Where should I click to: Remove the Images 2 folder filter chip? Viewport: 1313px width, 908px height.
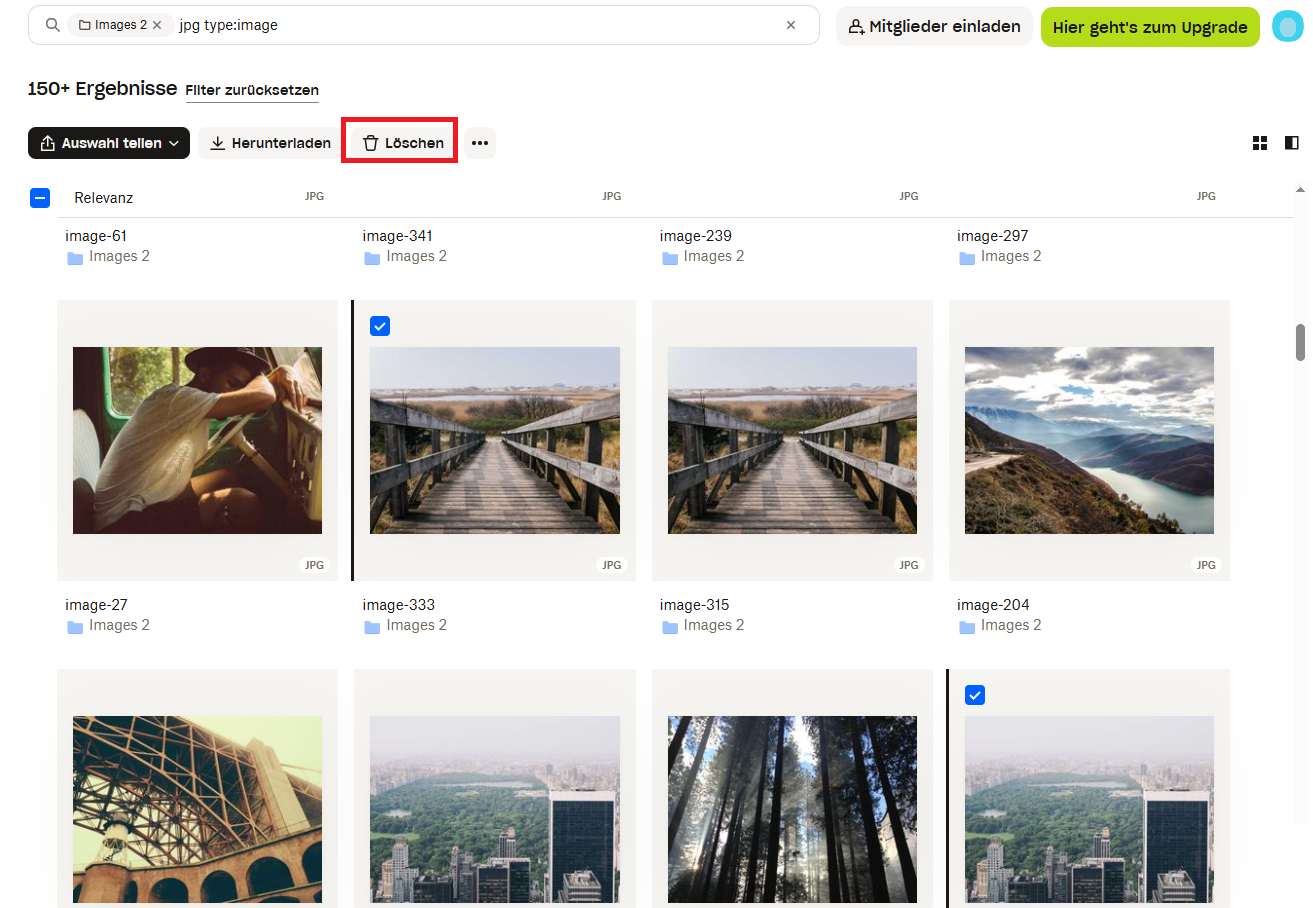pos(157,25)
